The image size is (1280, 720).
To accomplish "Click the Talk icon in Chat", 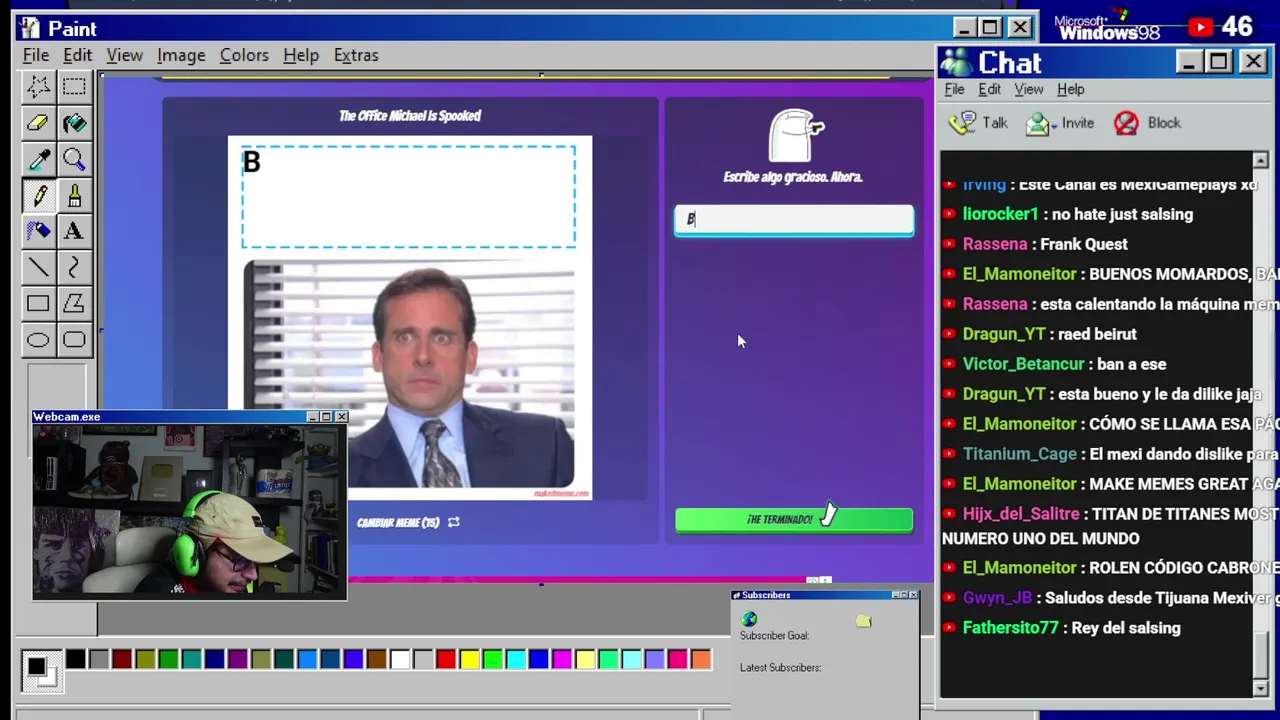I will pos(962,123).
